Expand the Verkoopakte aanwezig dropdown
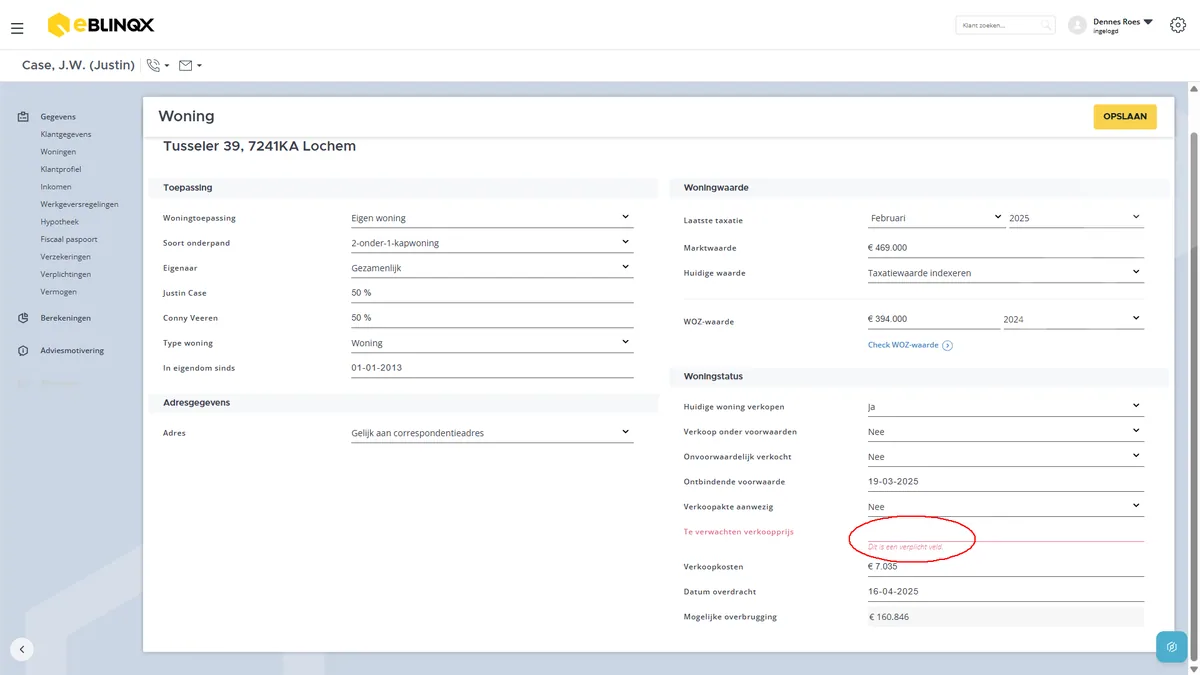This screenshot has width=1200, height=675. coord(1005,507)
